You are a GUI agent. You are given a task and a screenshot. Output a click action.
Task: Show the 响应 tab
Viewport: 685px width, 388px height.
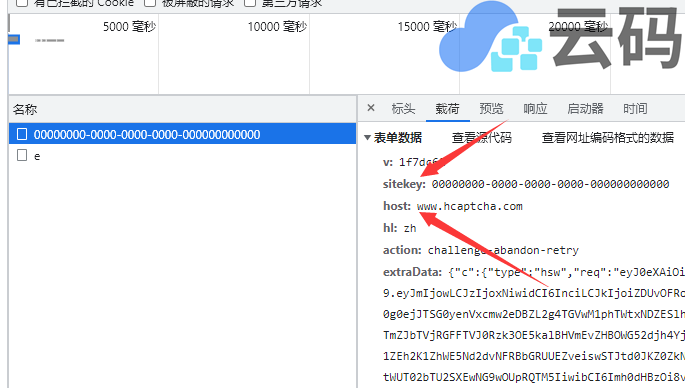click(x=535, y=108)
